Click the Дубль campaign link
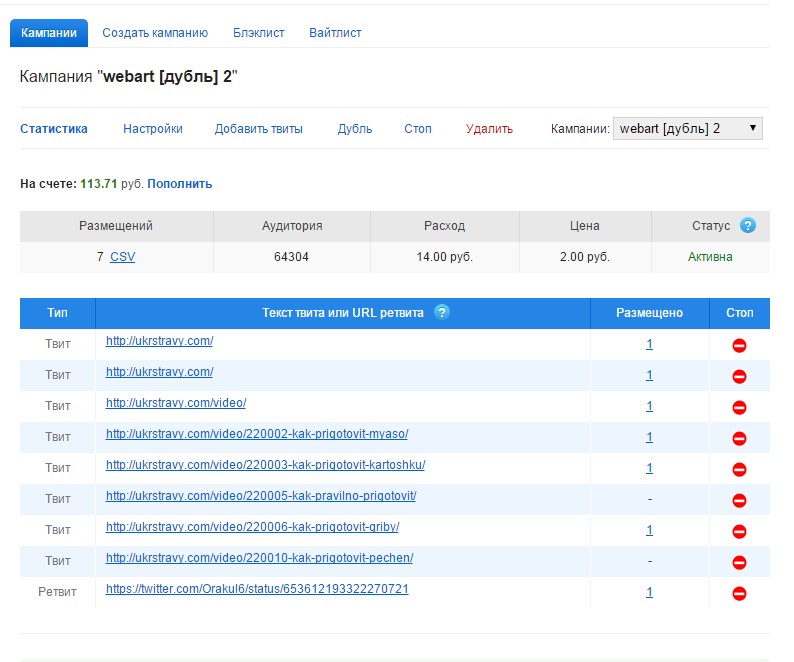Viewport: 794px width, 662px height. pos(354,129)
